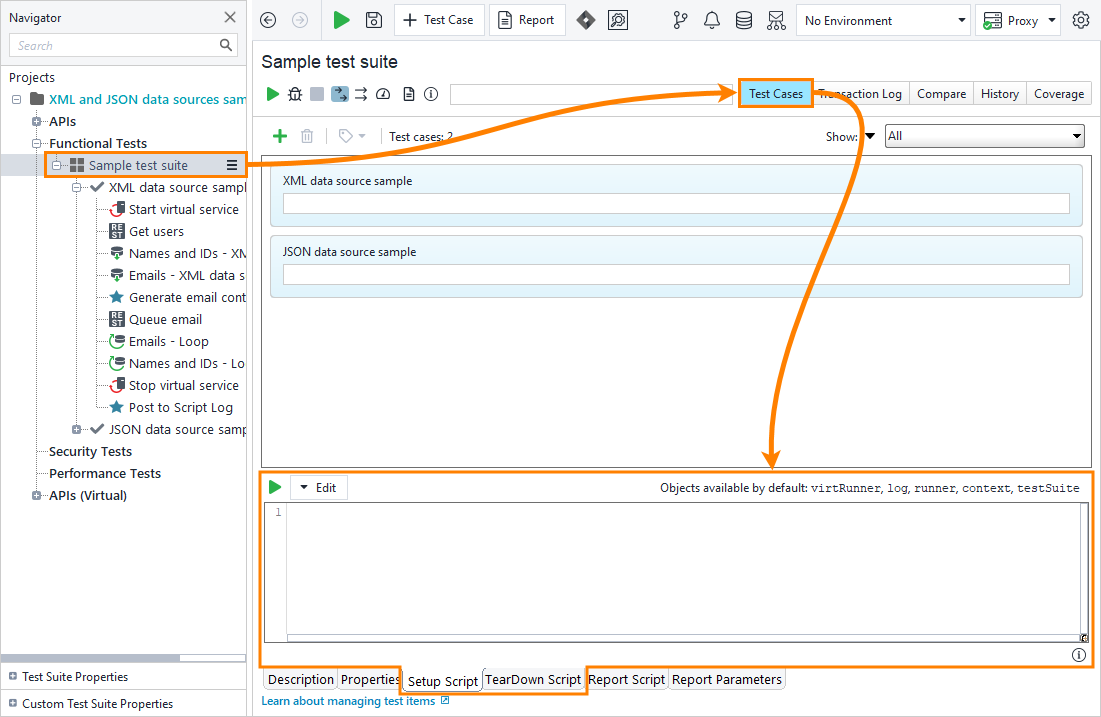This screenshot has height=717, width=1101.
Task: Open ReadyAPI settings gear
Action: [x=1081, y=20]
